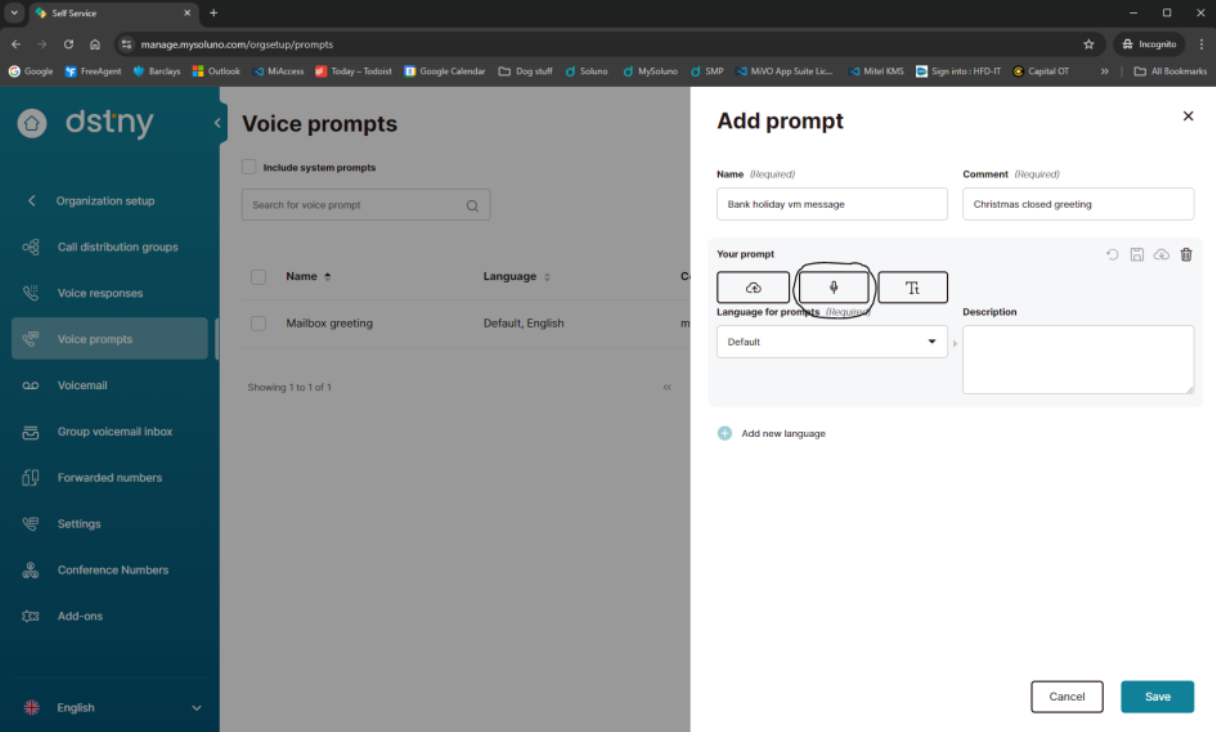
Task: Collapse the sidebar with the arrow tab
Action: click(217, 123)
